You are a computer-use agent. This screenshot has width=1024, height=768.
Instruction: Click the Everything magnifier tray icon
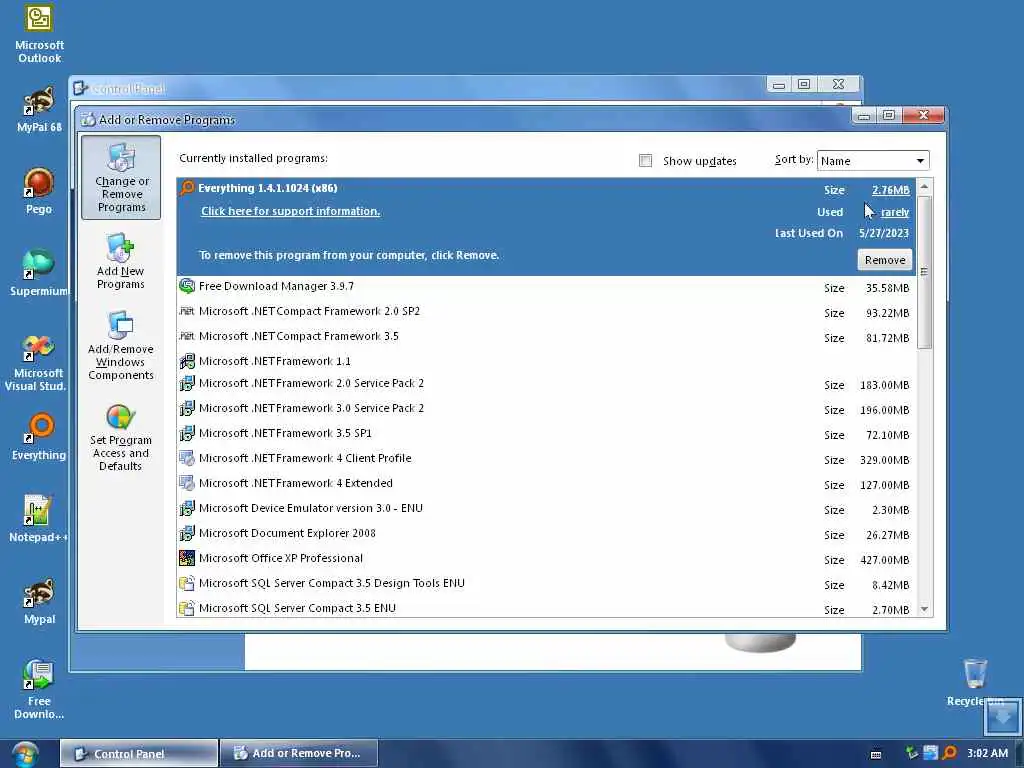(x=950, y=753)
